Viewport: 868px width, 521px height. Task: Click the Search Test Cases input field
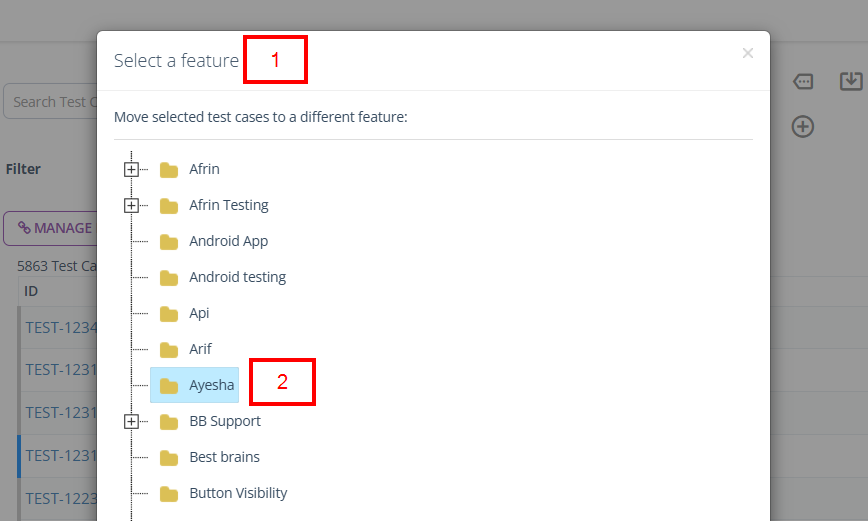(x=52, y=102)
